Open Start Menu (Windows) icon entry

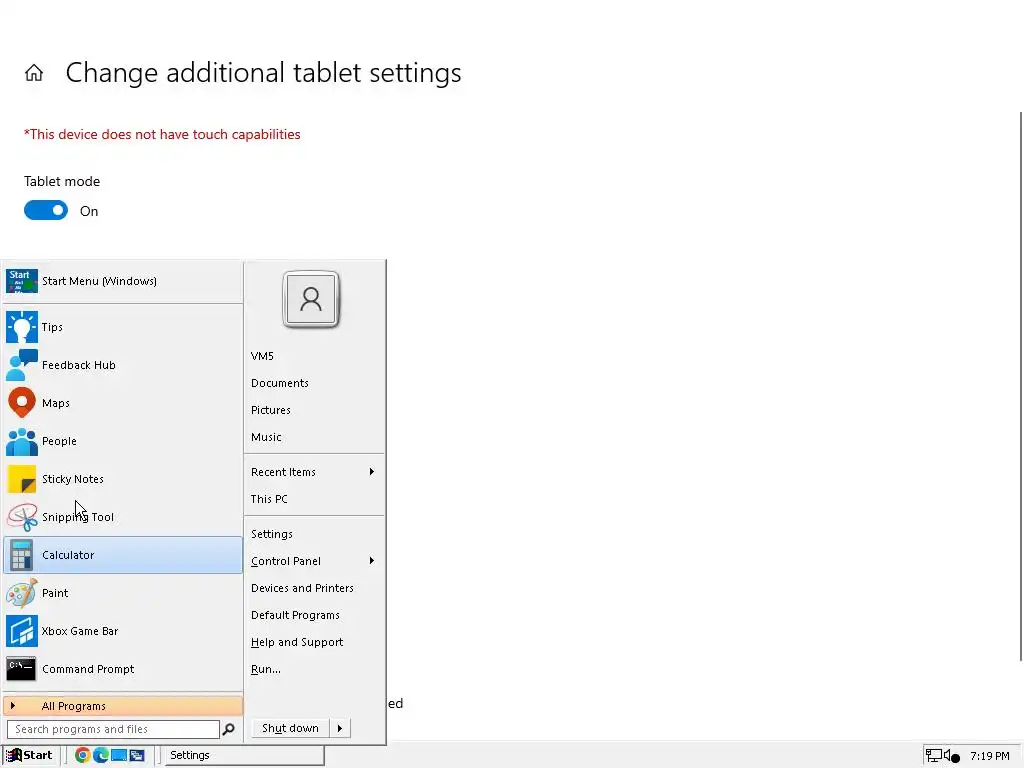pos(22,281)
